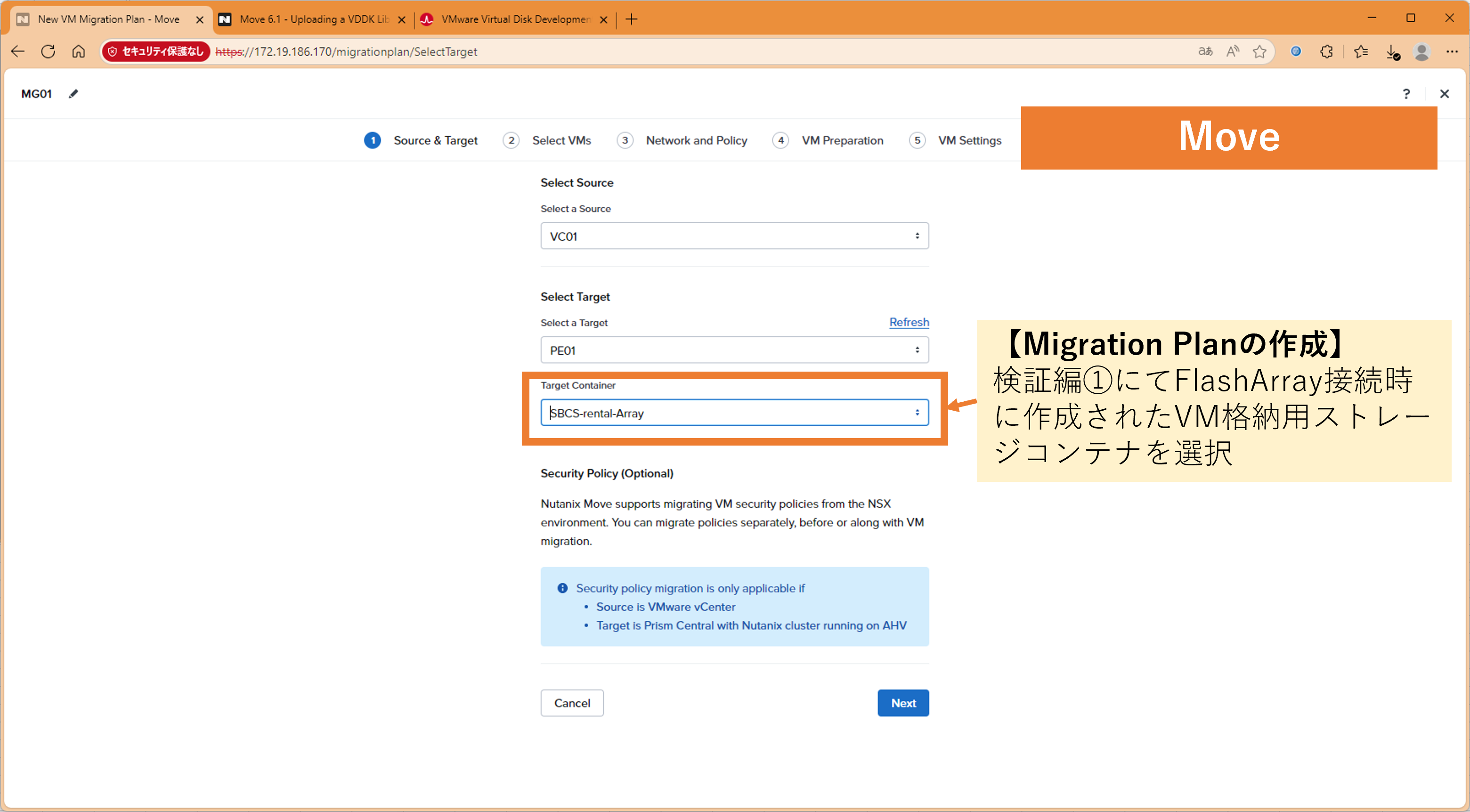Open the help question mark icon

click(1406, 94)
